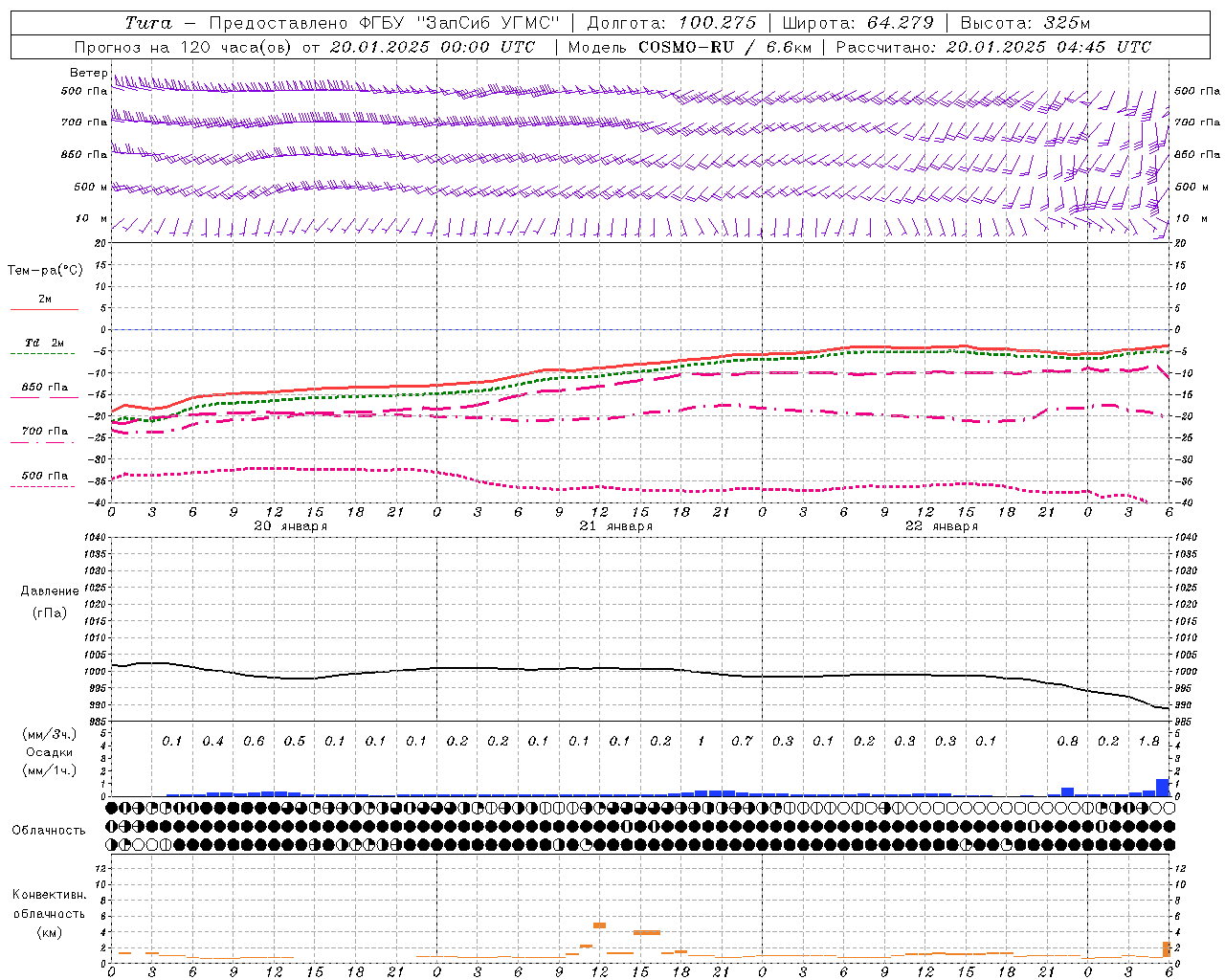Click the "21 января" date label
This screenshot has height=980, width=1225.
point(616,526)
